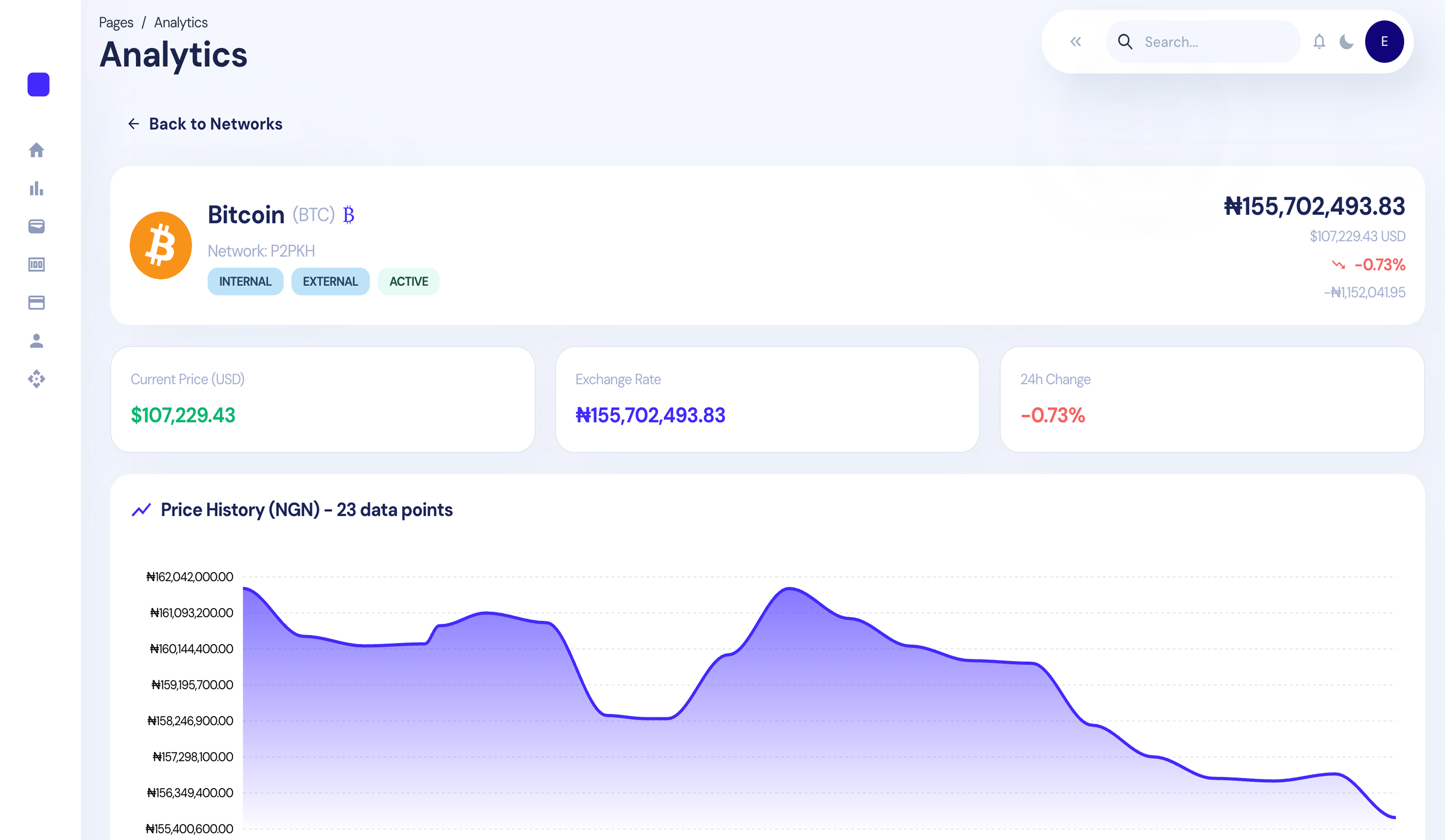The image size is (1445, 840).
Task: Click the wallet sidebar icon
Action: click(x=37, y=226)
